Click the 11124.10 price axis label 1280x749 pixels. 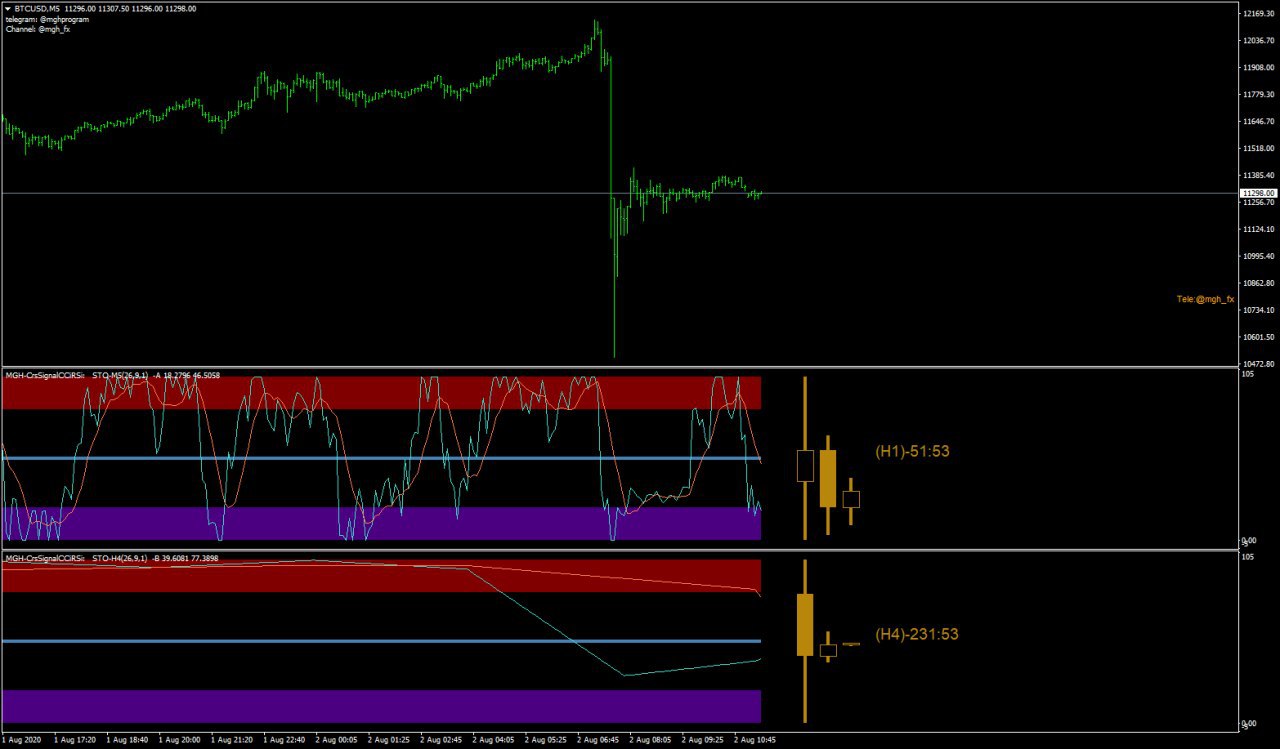pyautogui.click(x=1257, y=230)
